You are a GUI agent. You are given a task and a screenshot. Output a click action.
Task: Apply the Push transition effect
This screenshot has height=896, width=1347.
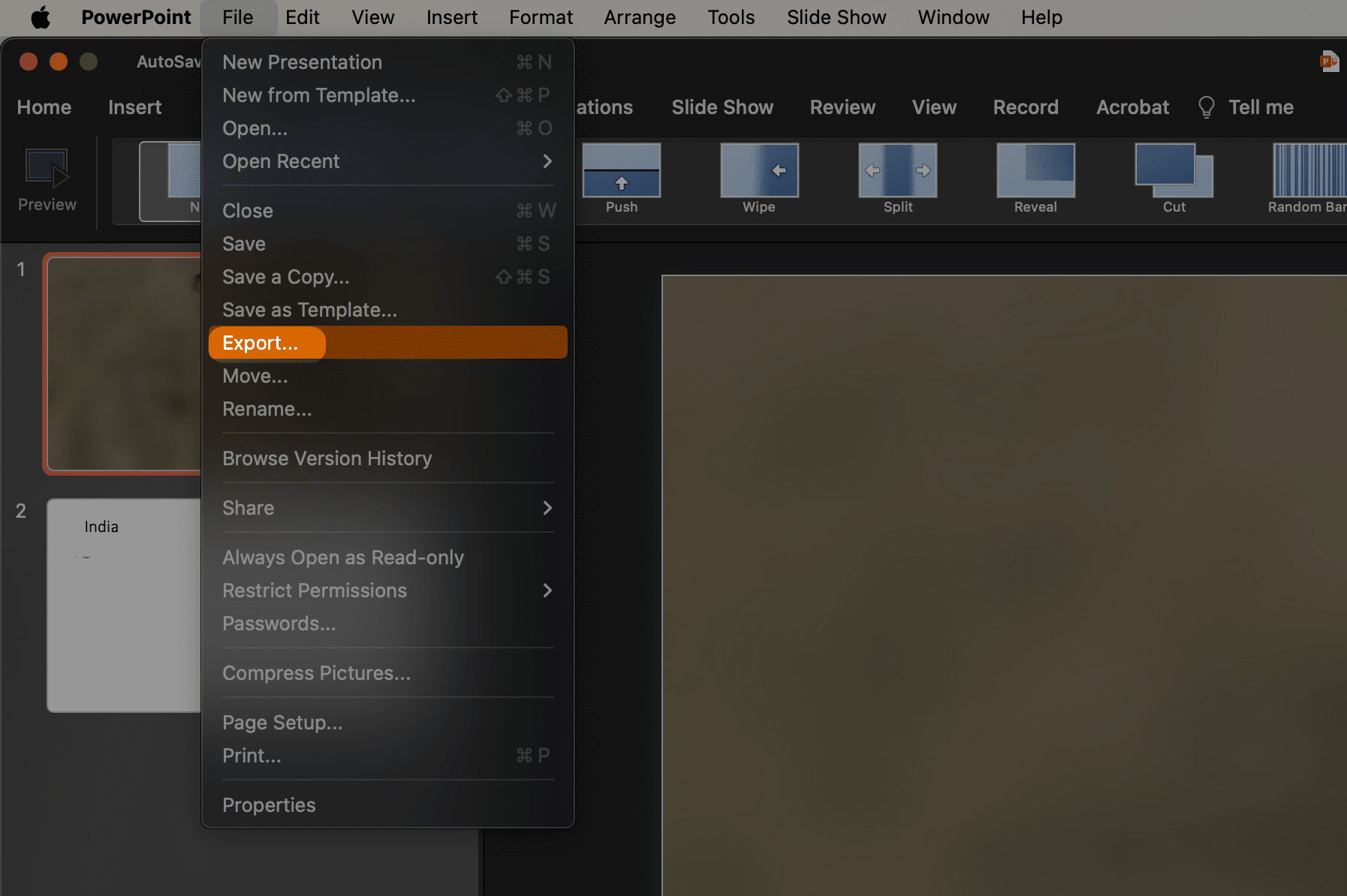621,171
